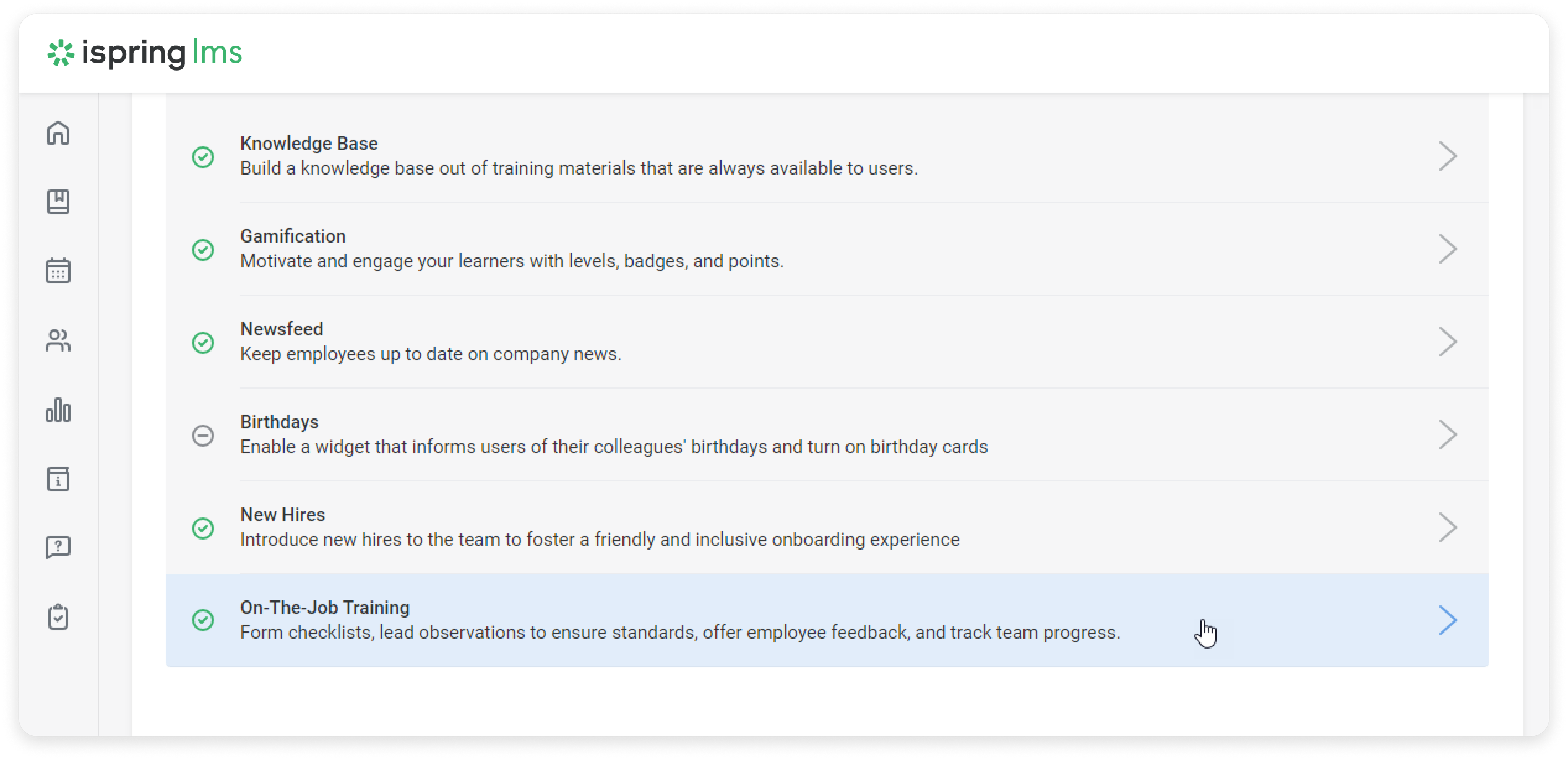
Task: Toggle the Birthdays disabled status icon
Action: point(203,435)
